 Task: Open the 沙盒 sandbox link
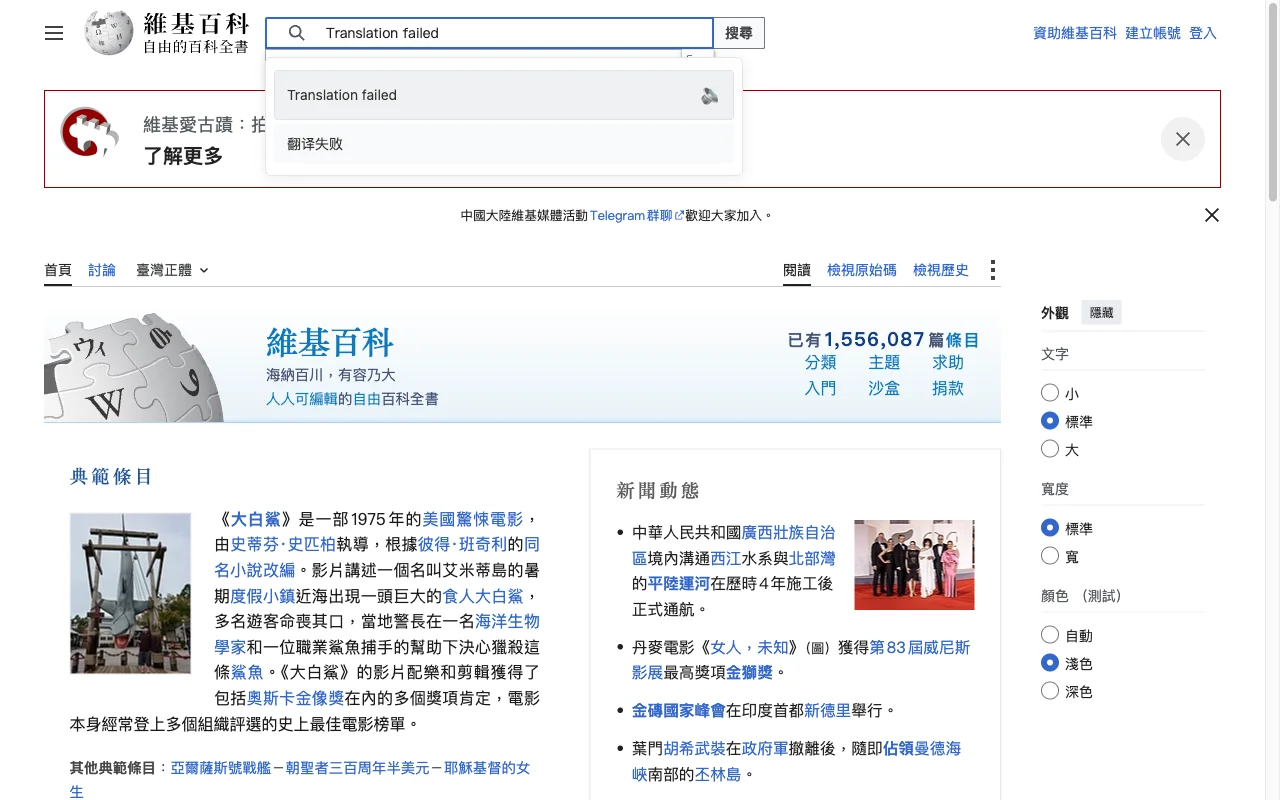tap(884, 388)
